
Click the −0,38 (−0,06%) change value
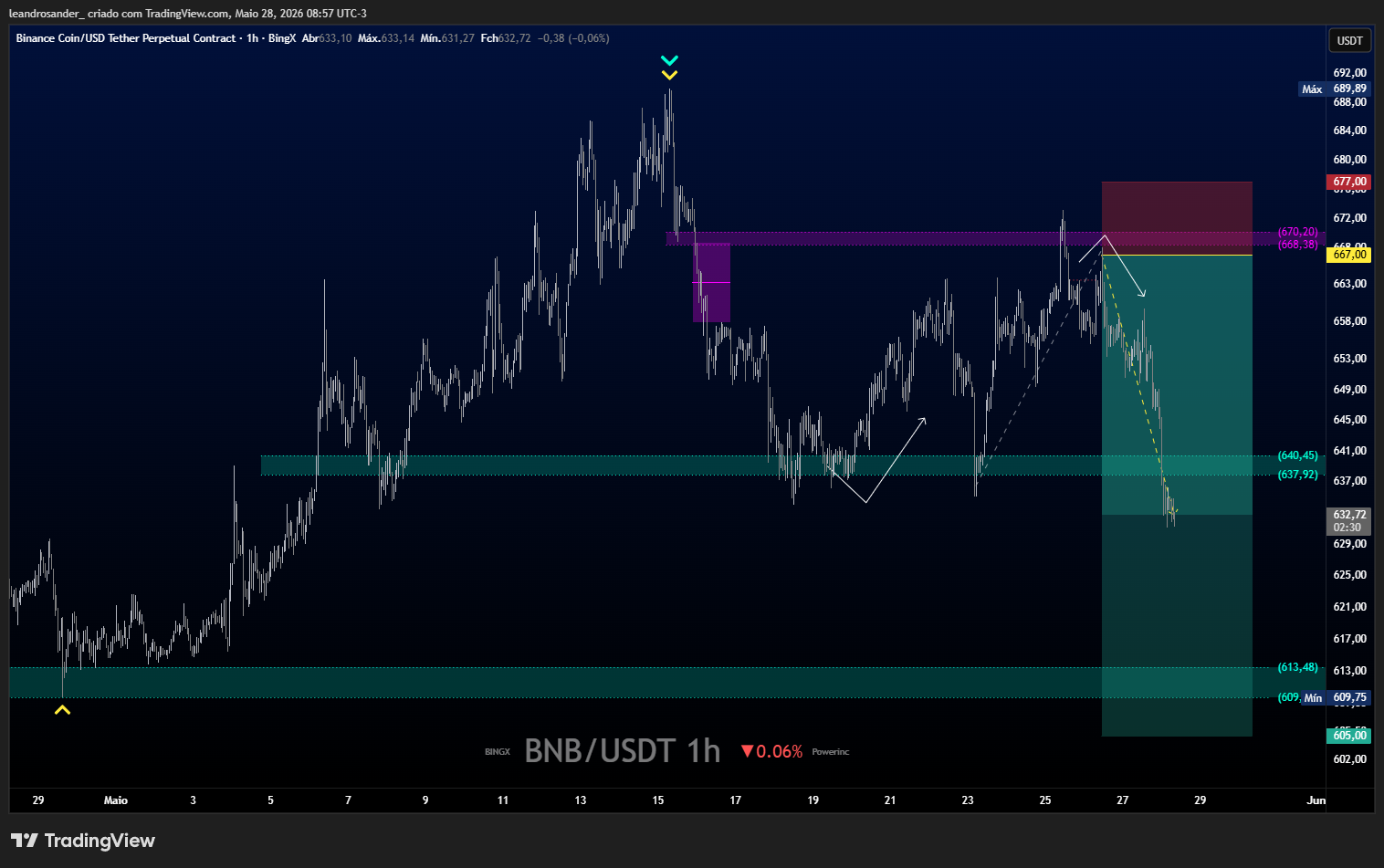pos(573,38)
